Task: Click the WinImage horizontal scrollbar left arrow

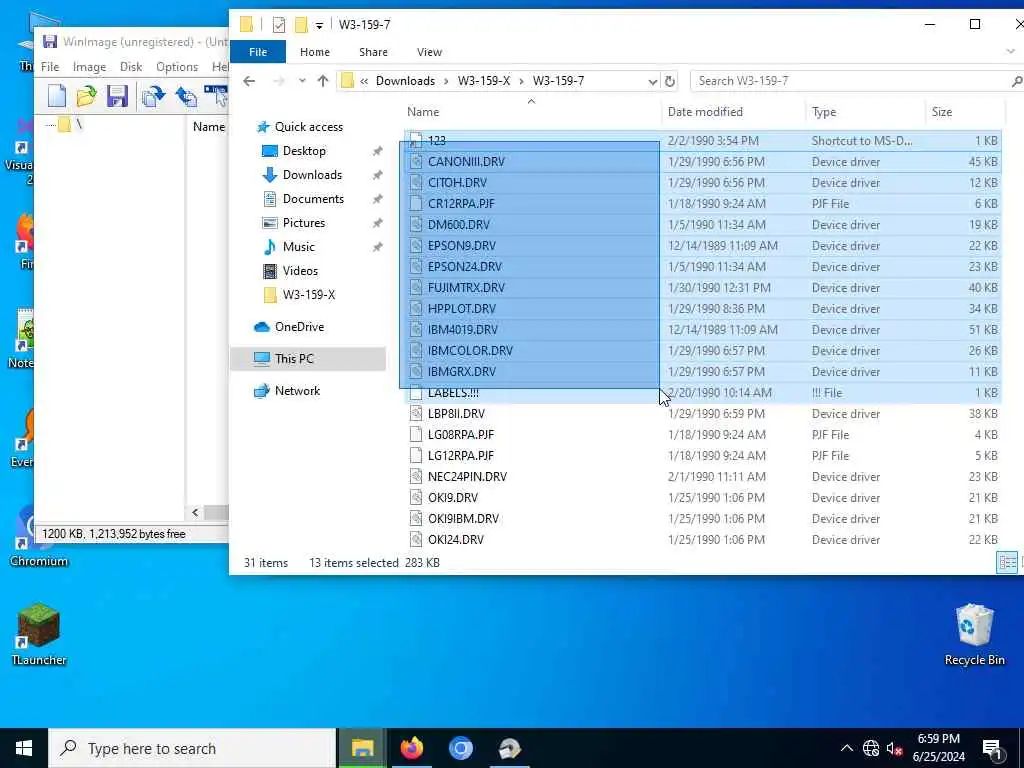Action: (195, 512)
